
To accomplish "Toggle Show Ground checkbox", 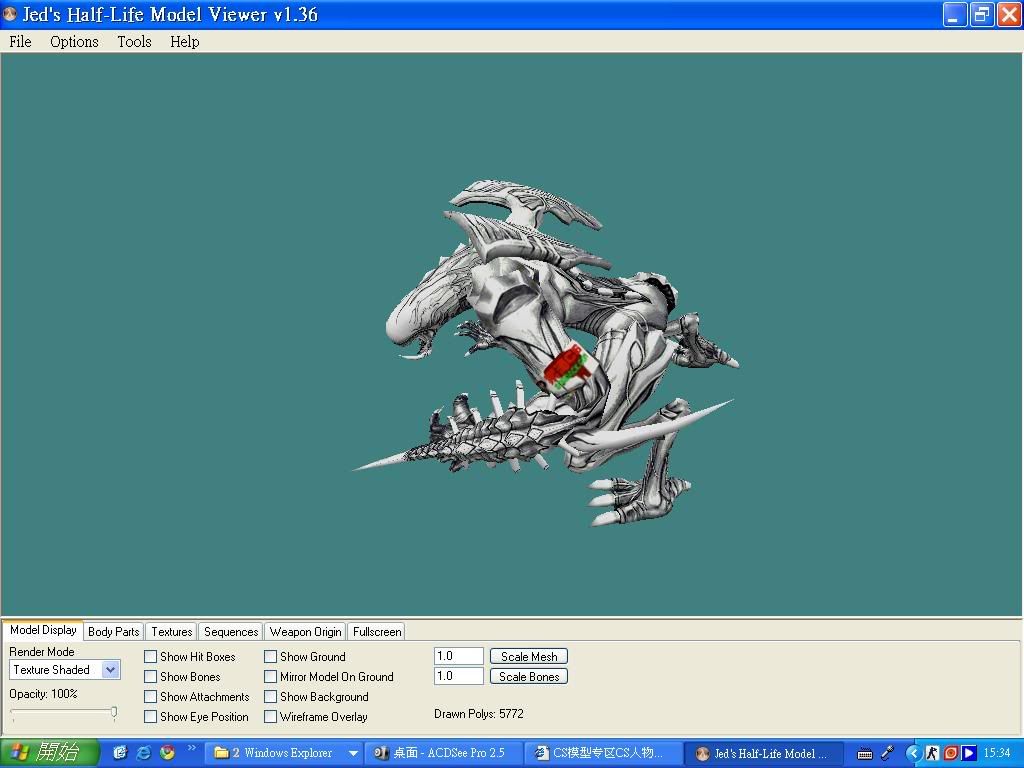I will pyautogui.click(x=271, y=657).
